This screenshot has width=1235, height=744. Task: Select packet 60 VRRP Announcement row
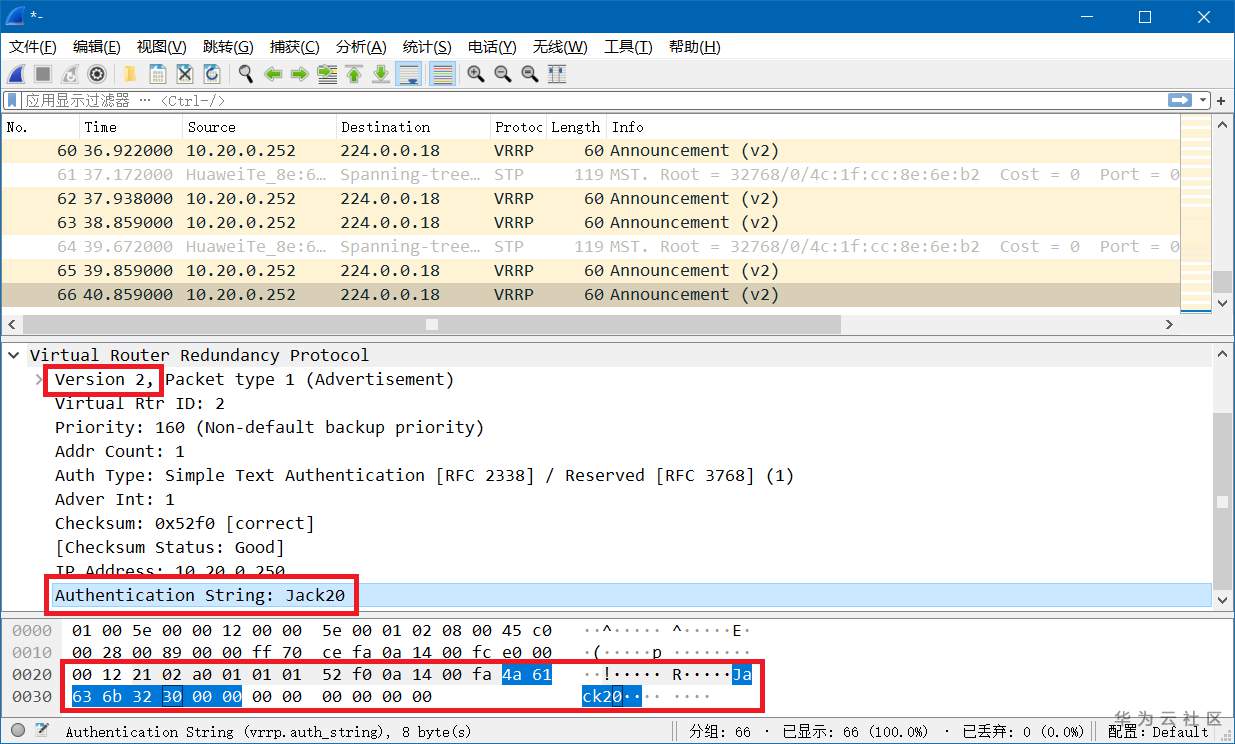click(590, 151)
